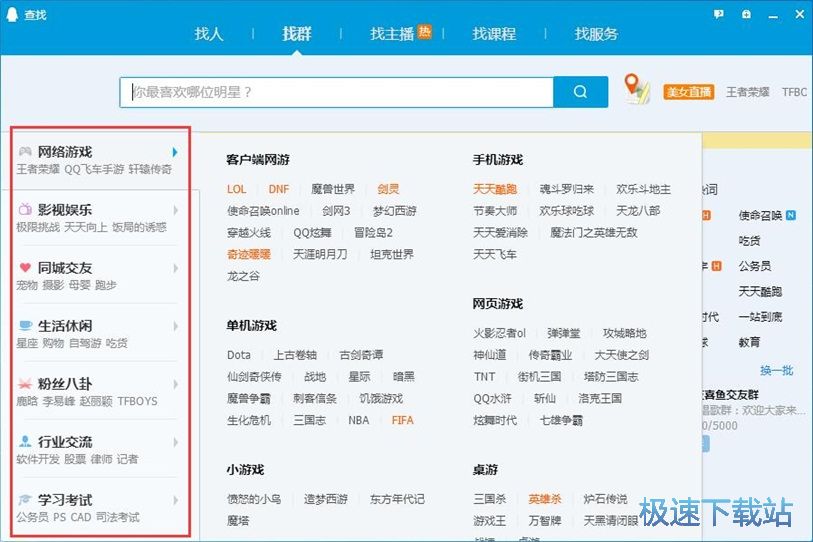Click the QQ penguin logo icon
Screen dimensions: 813x542
[x=11, y=15]
